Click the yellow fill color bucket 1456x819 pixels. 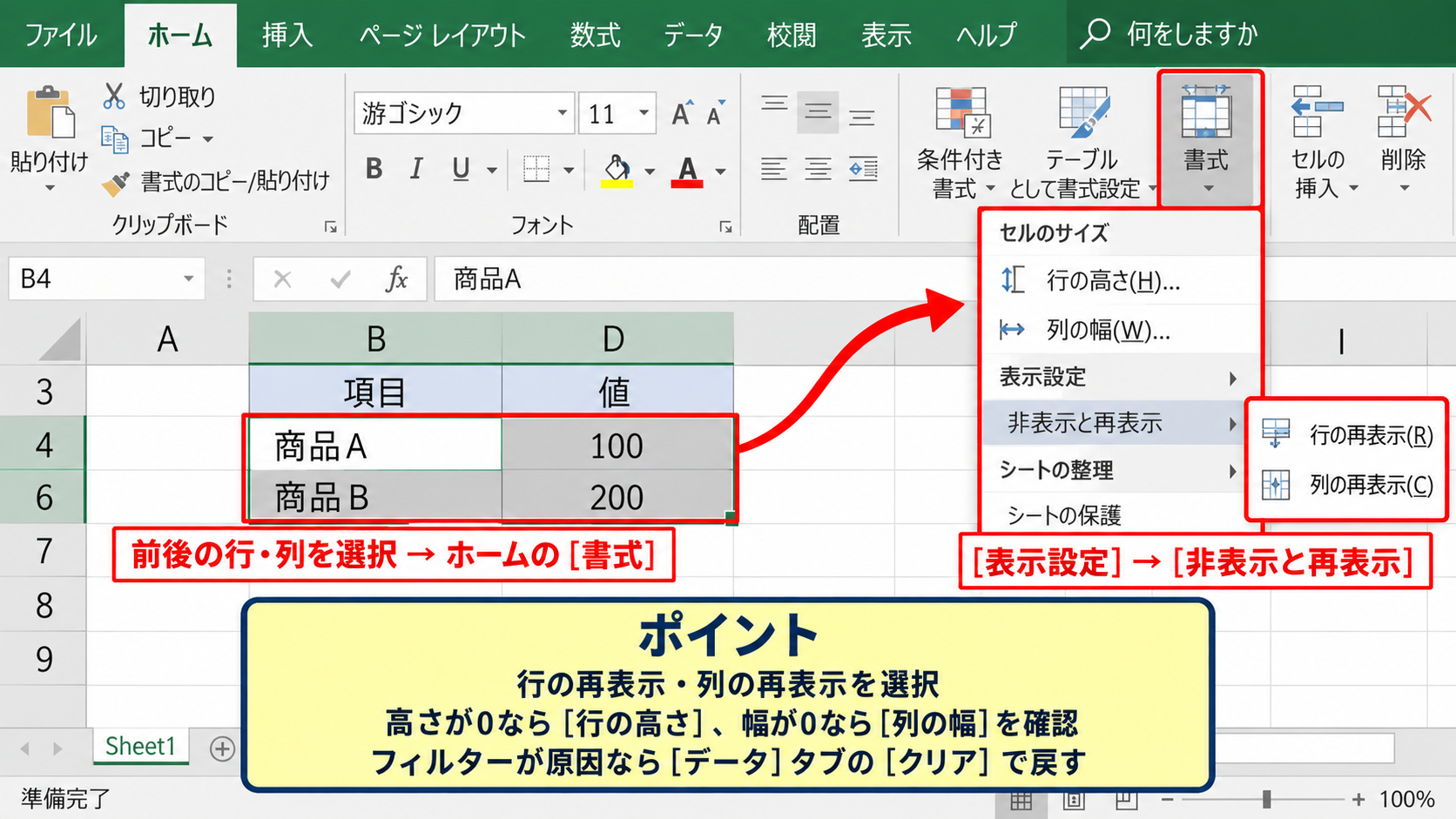click(617, 170)
